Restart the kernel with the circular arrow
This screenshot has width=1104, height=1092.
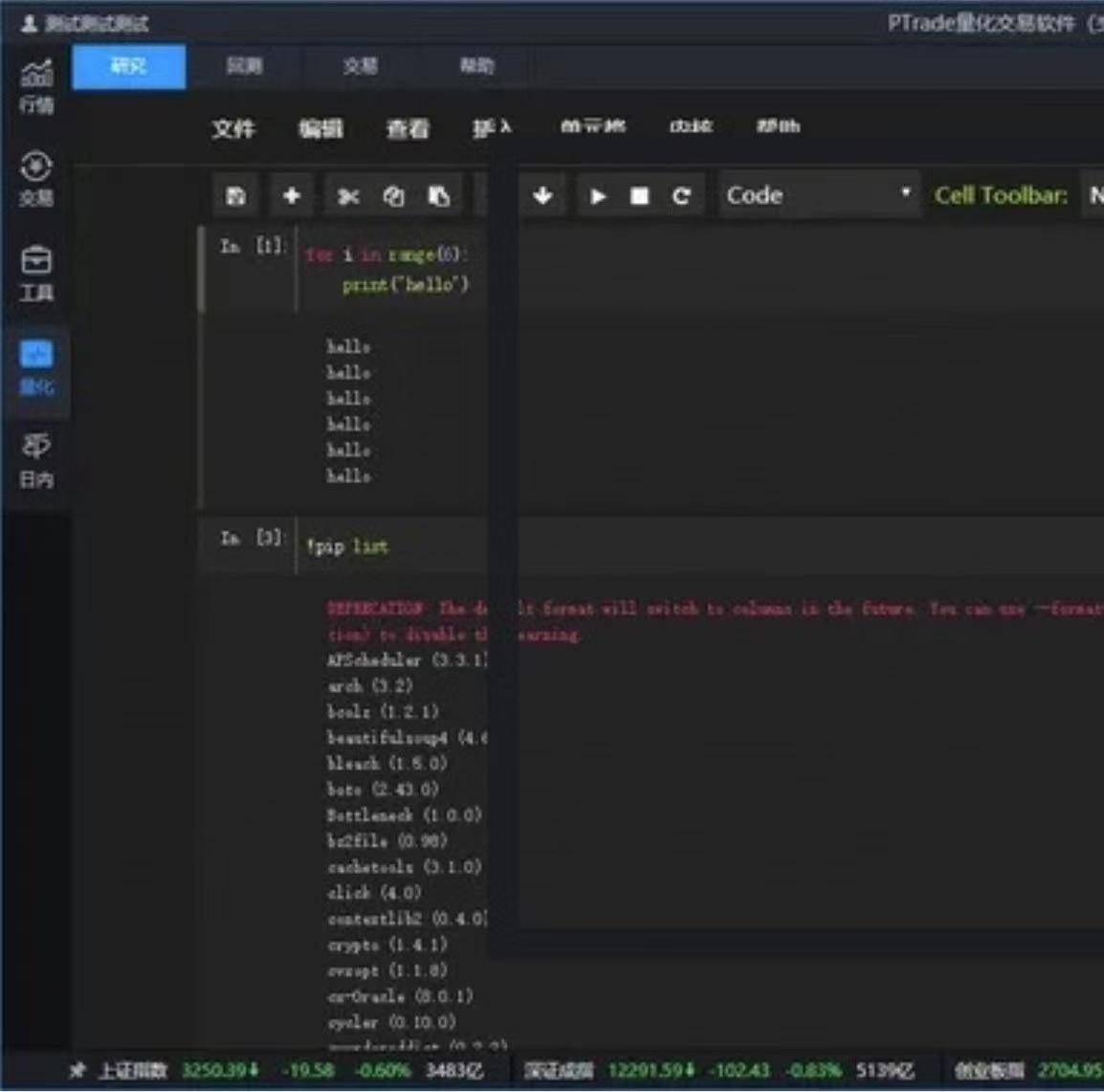(681, 196)
